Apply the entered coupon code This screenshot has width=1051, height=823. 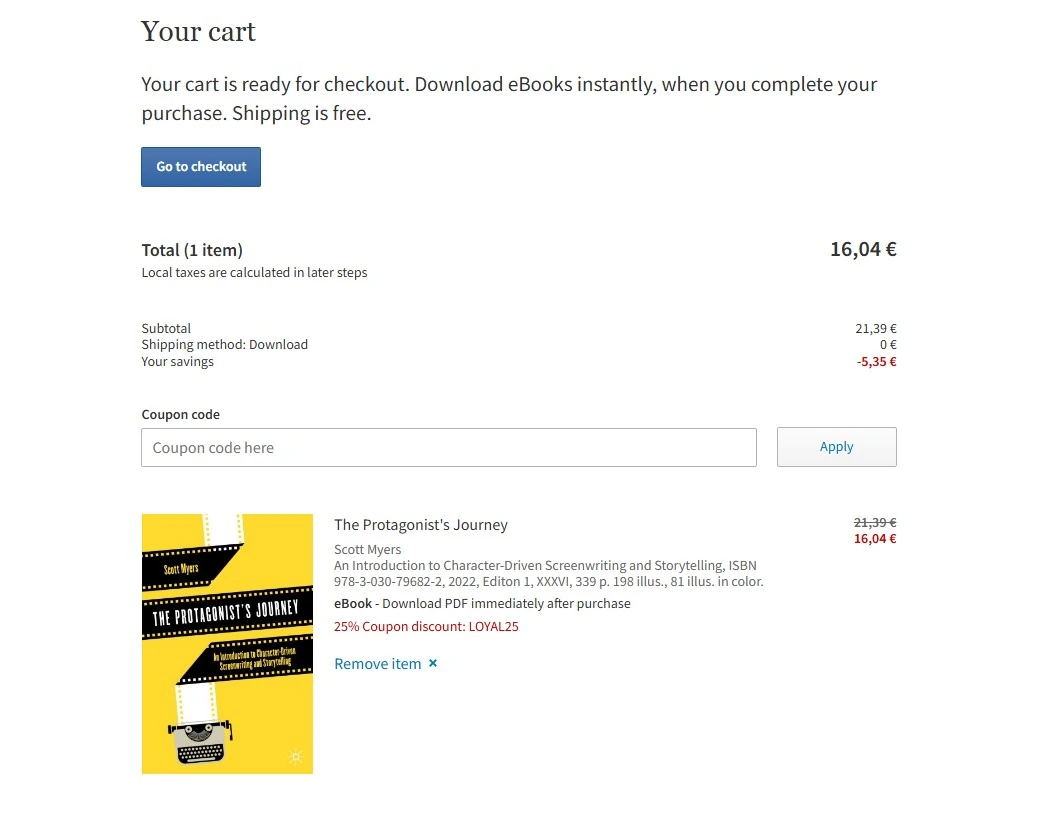(x=836, y=447)
